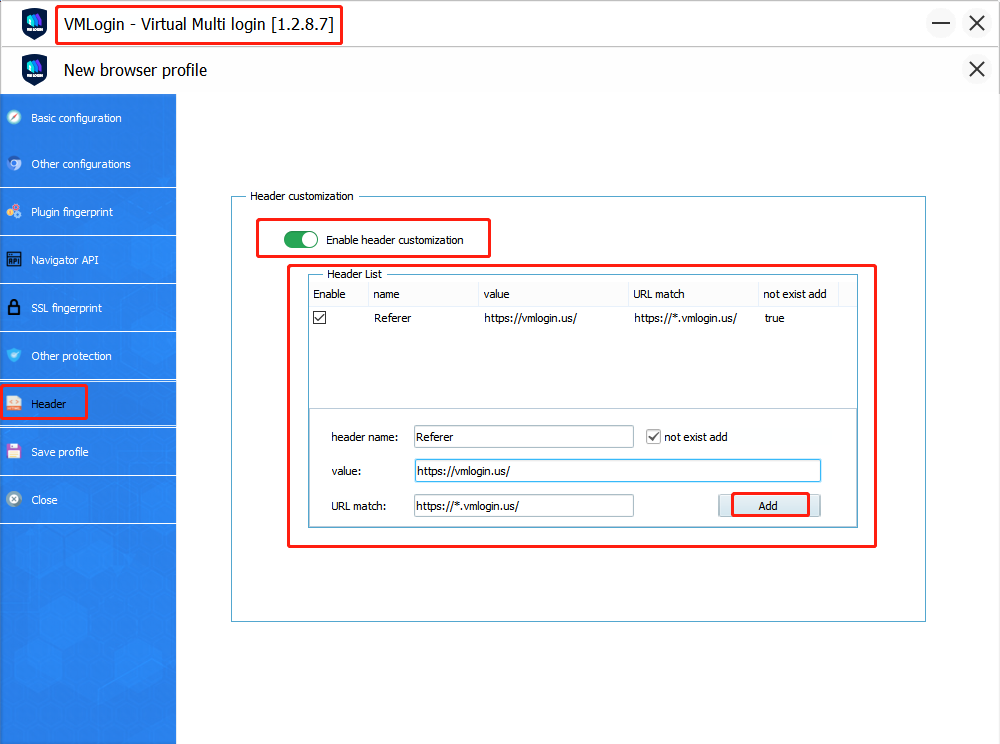The image size is (1000, 744).
Task: Select the Referer row's URL match cell
Action: point(685,318)
